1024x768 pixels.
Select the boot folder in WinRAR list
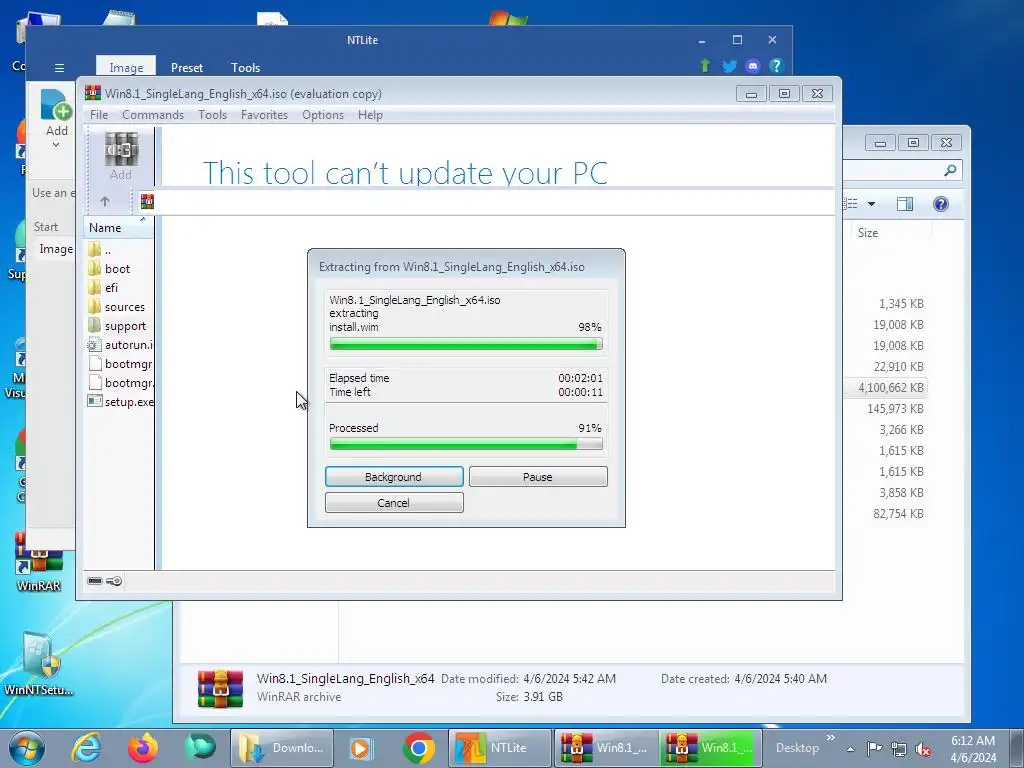pyautogui.click(x=118, y=268)
